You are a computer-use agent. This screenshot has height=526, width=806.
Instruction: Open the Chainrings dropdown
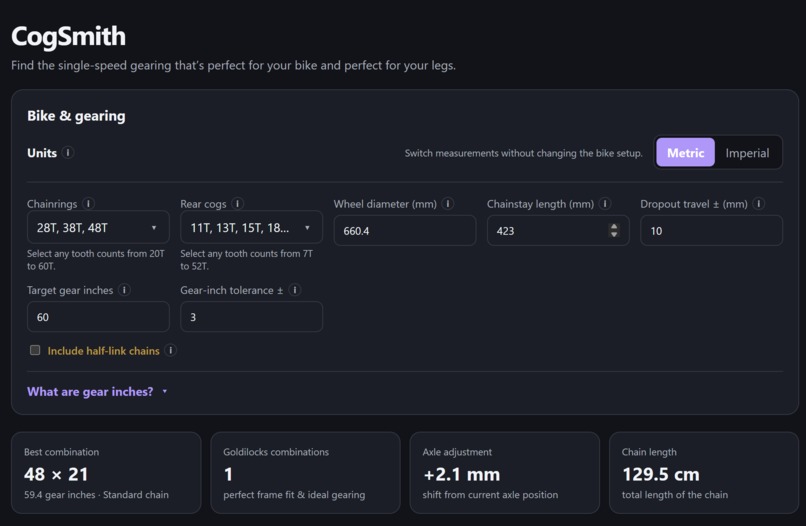pos(98,227)
